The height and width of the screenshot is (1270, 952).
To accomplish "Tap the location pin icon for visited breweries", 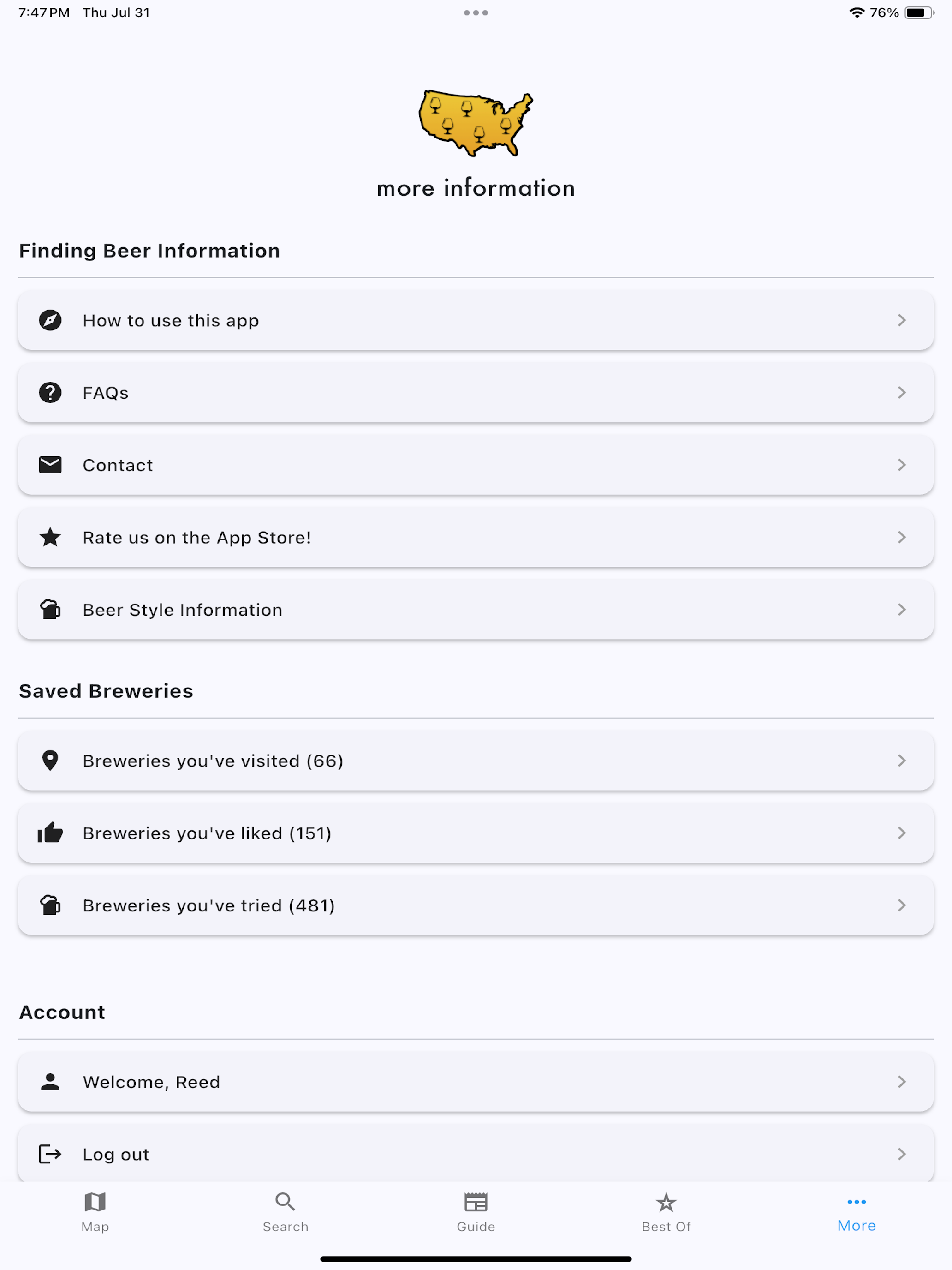I will pos(50,761).
